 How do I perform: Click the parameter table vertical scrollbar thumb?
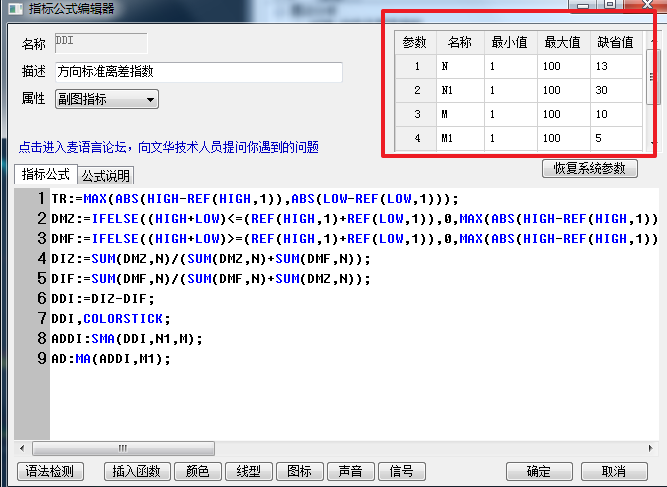[651, 77]
